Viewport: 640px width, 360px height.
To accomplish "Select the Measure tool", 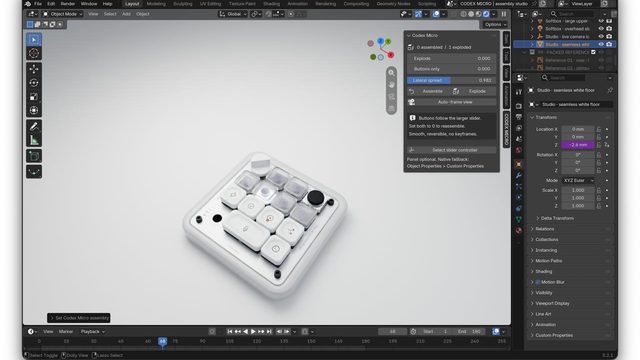I will click(34, 140).
